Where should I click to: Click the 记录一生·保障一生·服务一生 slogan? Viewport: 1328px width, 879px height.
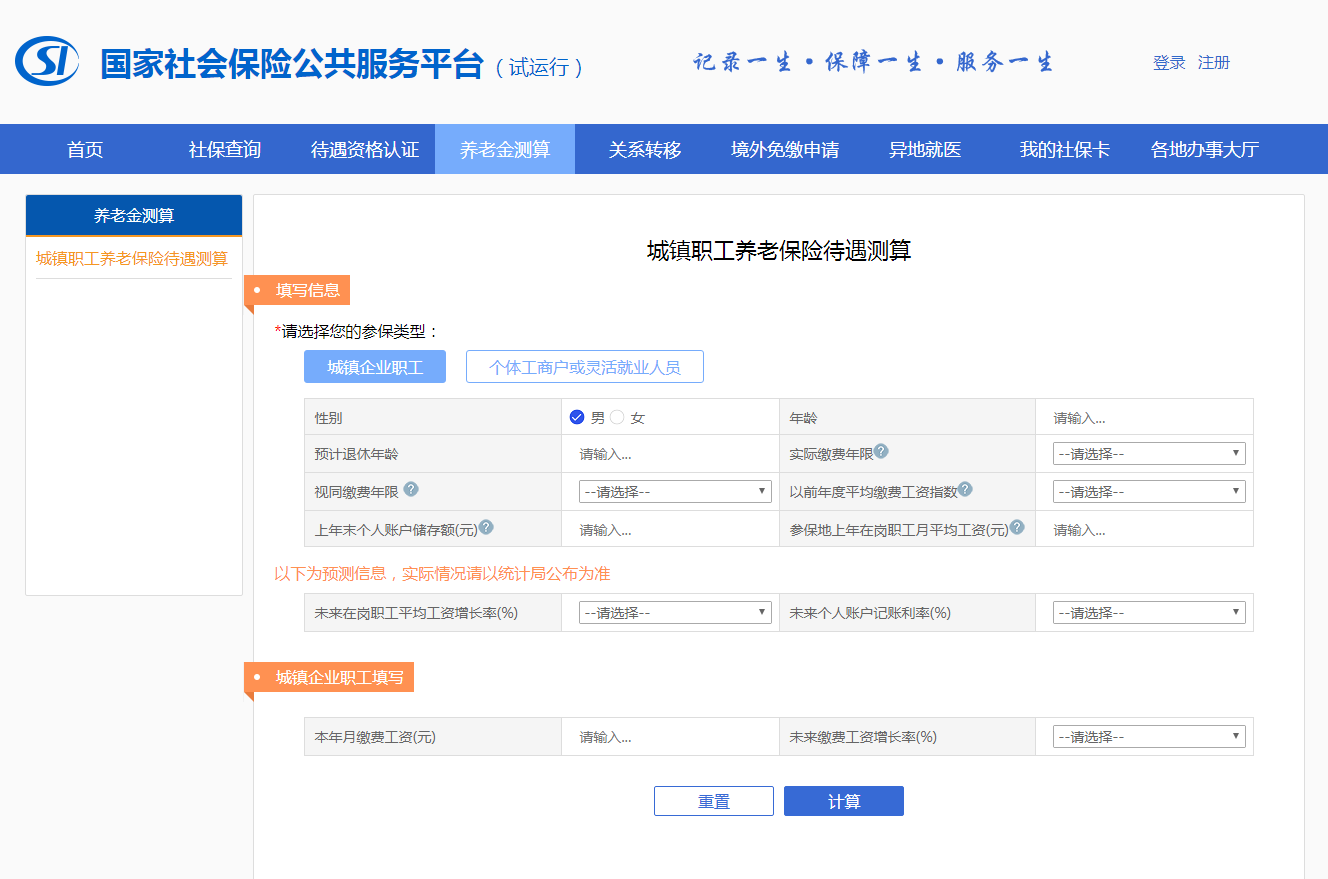click(x=874, y=62)
